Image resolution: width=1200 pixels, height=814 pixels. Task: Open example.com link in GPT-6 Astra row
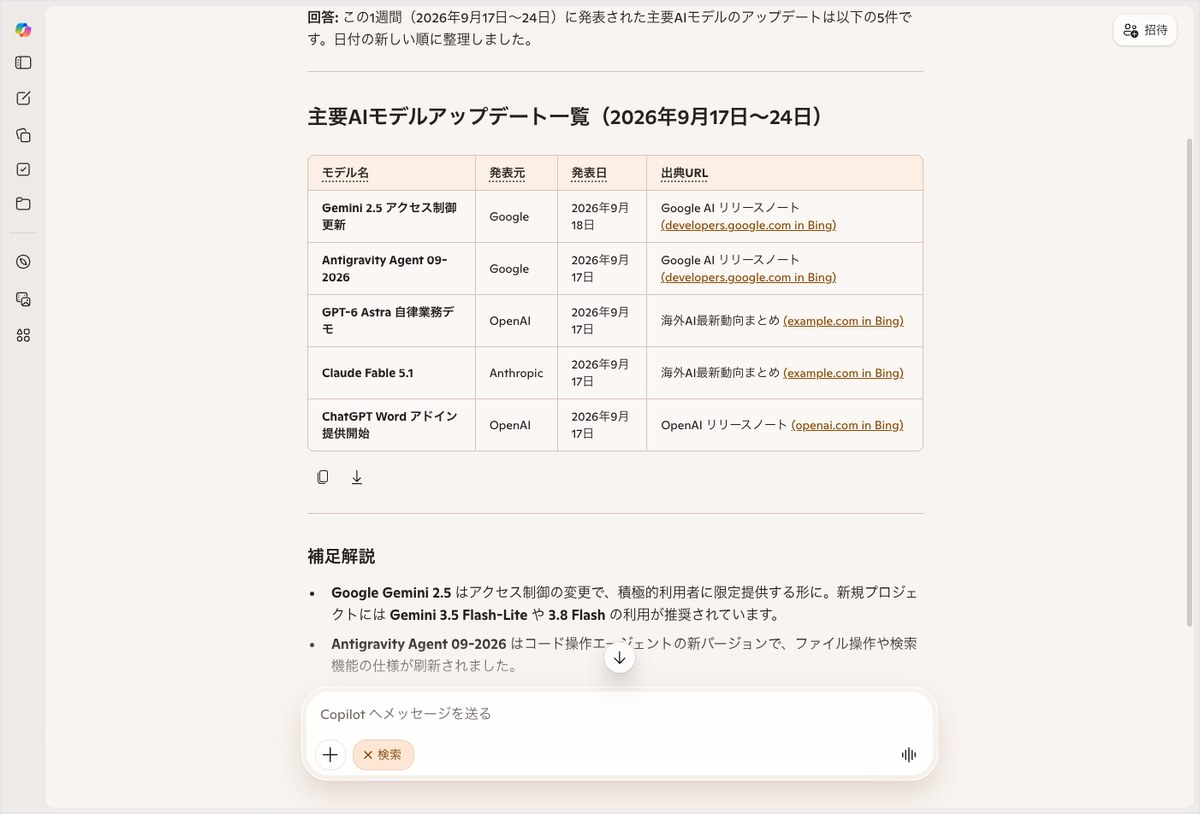(x=843, y=321)
